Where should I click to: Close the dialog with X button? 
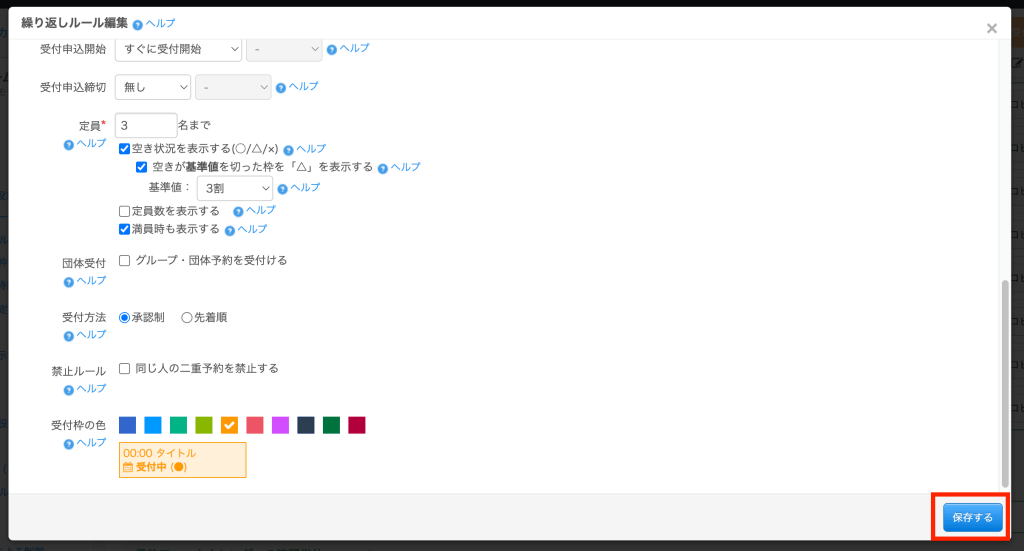tap(991, 29)
